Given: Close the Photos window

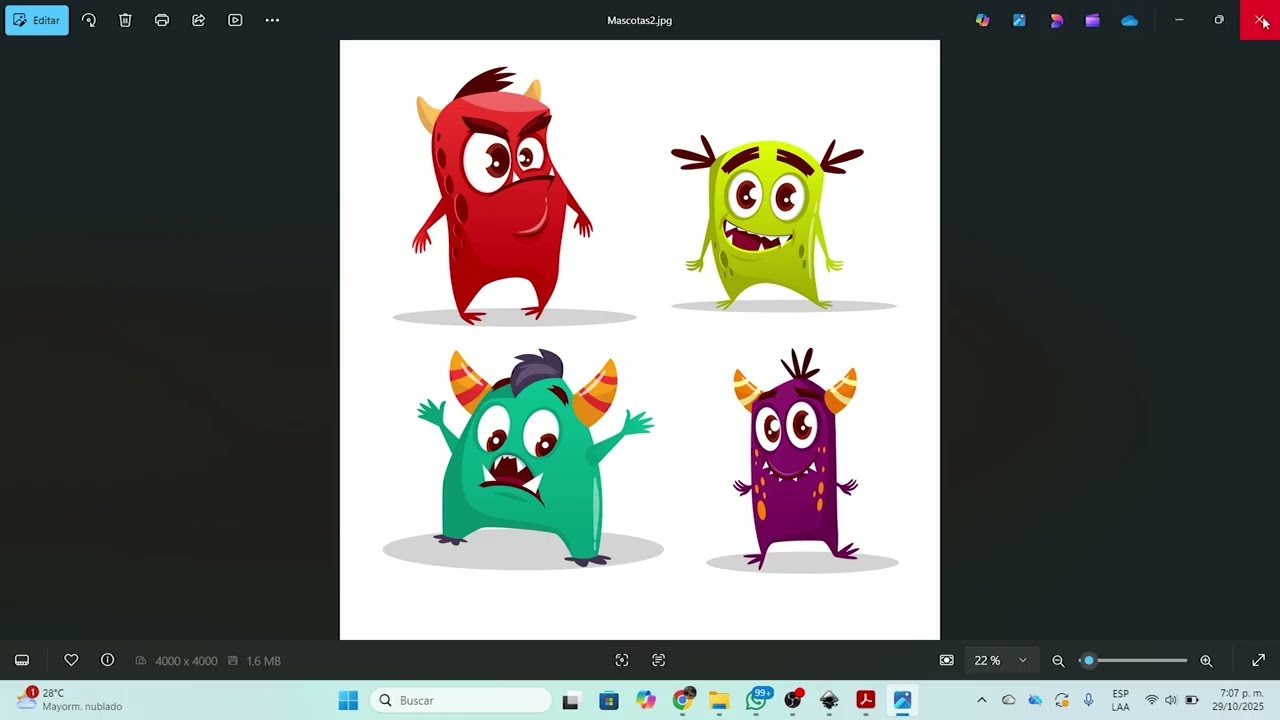Looking at the screenshot, I should pos(1260,20).
